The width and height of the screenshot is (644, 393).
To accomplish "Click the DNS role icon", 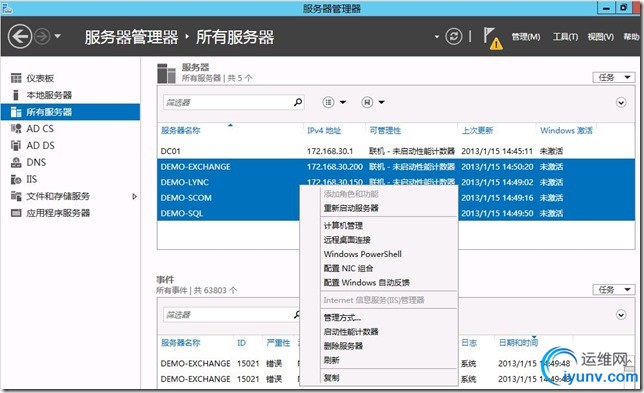I will pos(16,162).
